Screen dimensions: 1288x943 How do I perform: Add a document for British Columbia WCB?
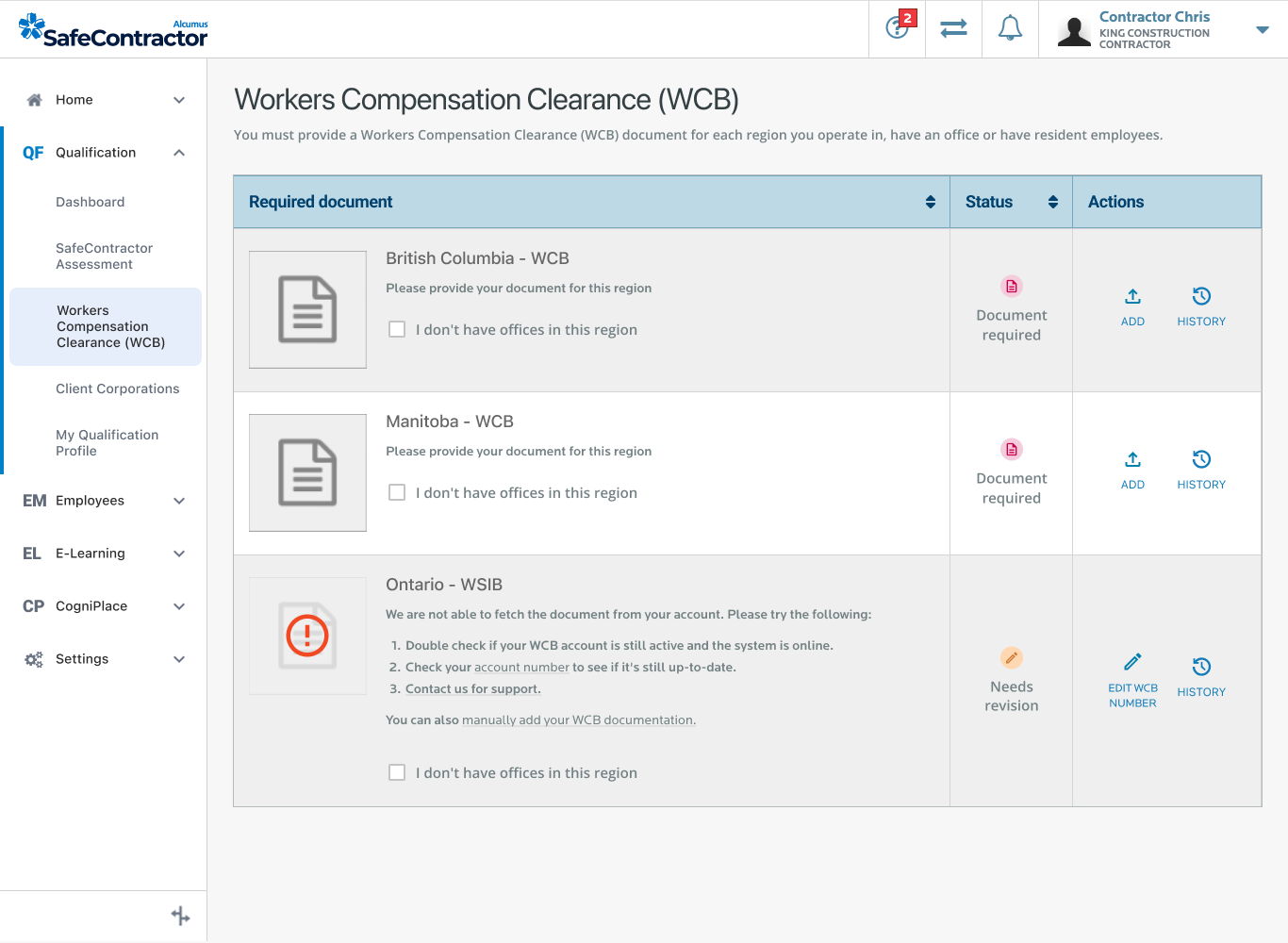1132,307
